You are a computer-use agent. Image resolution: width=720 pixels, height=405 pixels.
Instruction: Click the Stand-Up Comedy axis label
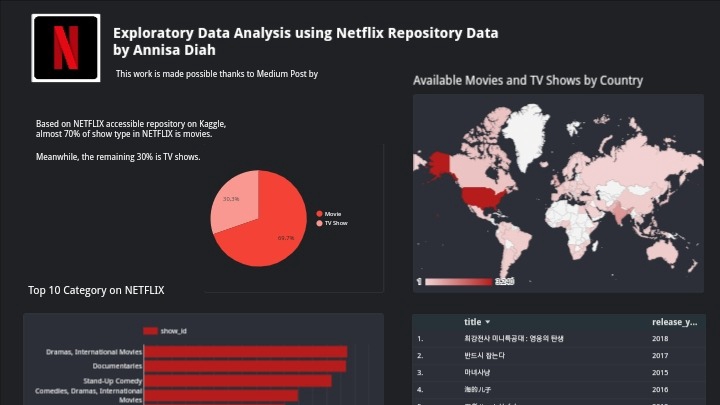(112, 381)
